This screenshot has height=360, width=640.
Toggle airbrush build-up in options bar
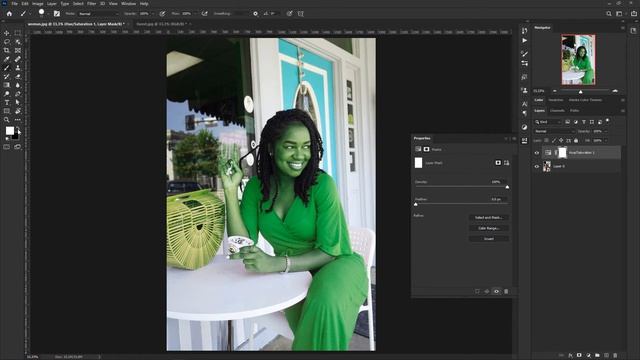(x=205, y=13)
